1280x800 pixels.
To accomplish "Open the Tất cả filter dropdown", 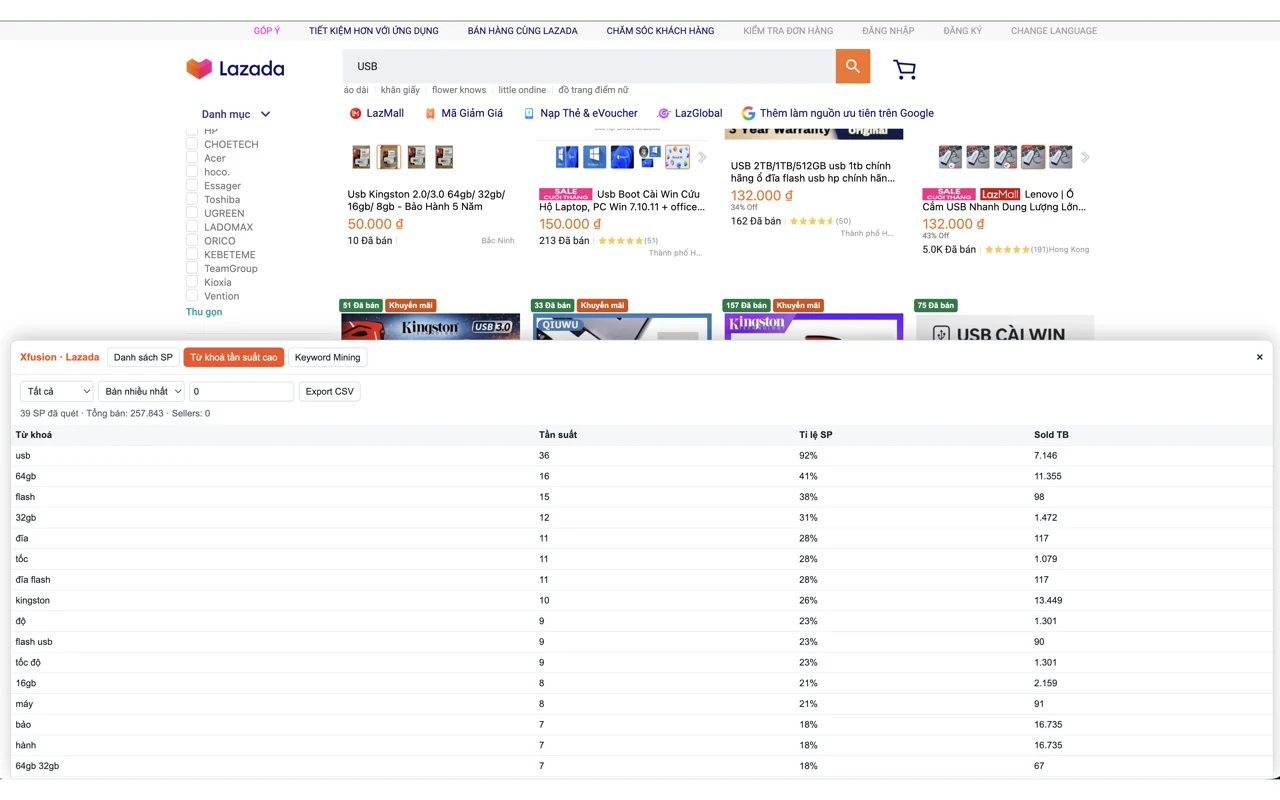I will coord(57,391).
